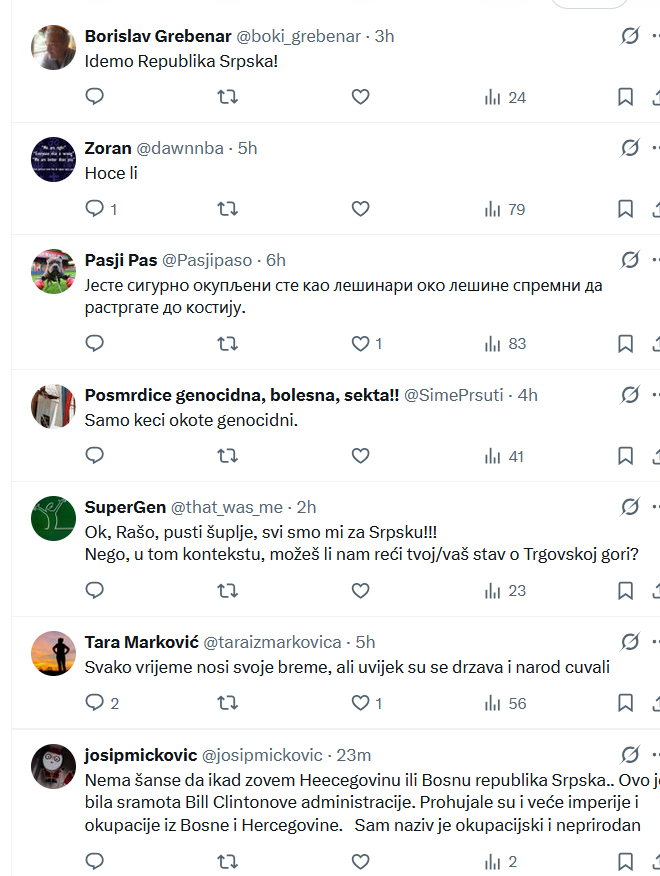Screen dimensions: 660x876
Task: Like Pasji Pas's tweet
Action: [x=361, y=343]
